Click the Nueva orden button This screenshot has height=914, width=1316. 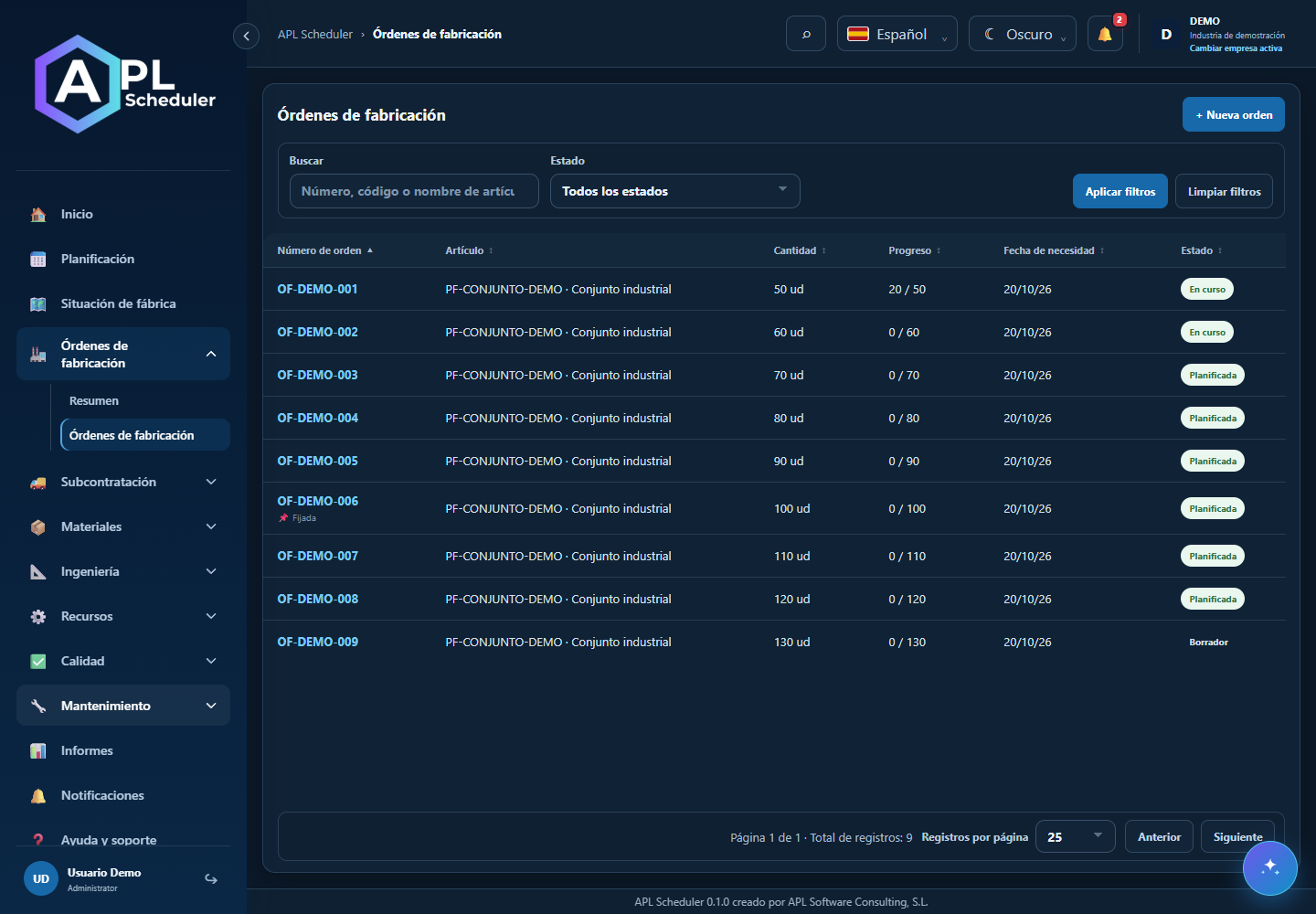tap(1234, 114)
